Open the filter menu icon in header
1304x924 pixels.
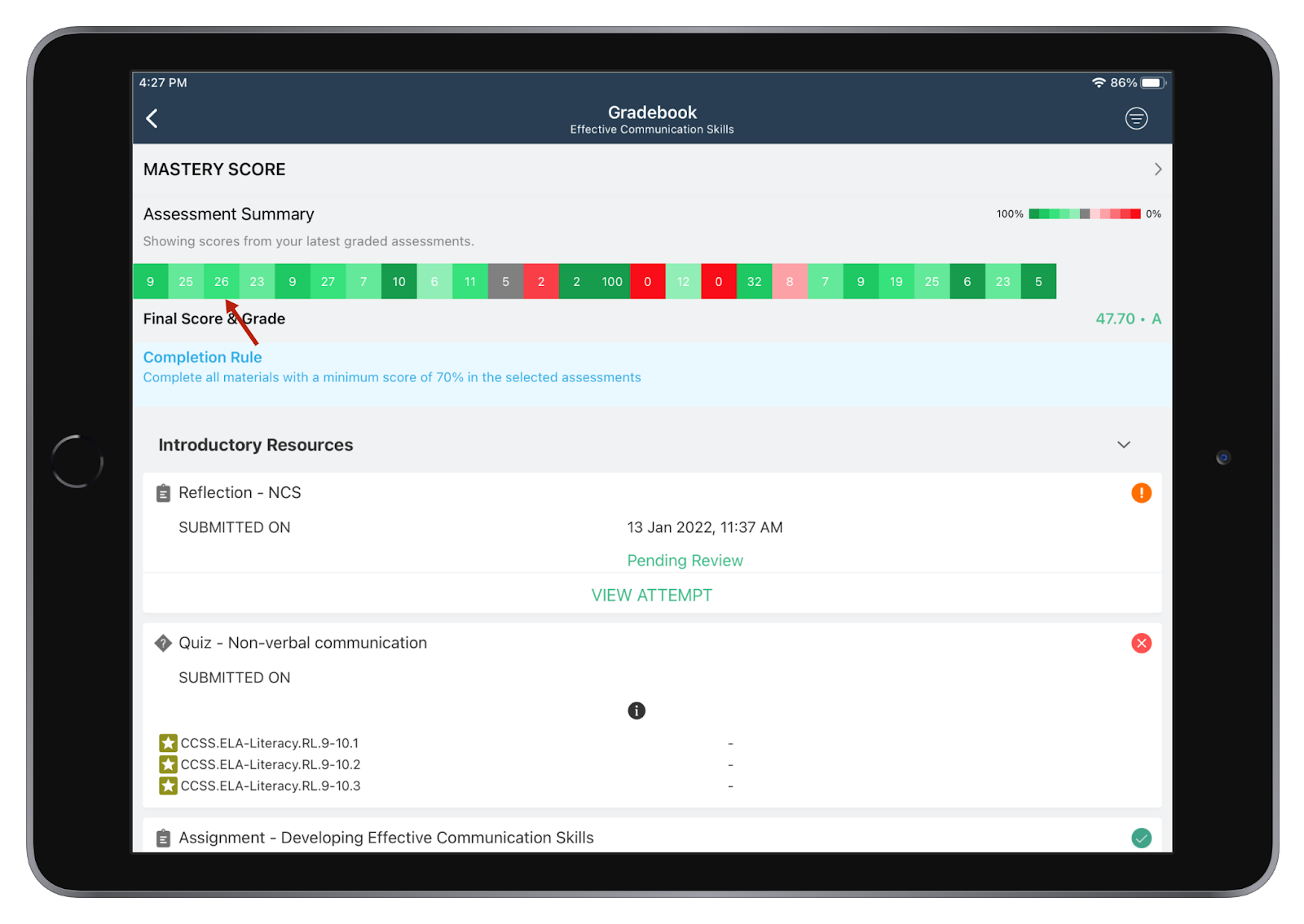pyautogui.click(x=1136, y=119)
